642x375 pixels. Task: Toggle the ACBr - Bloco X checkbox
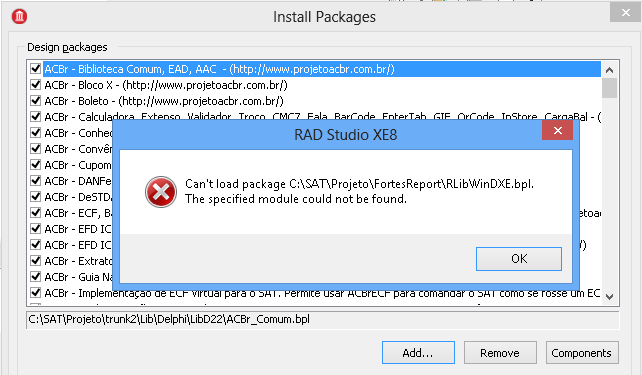36,85
